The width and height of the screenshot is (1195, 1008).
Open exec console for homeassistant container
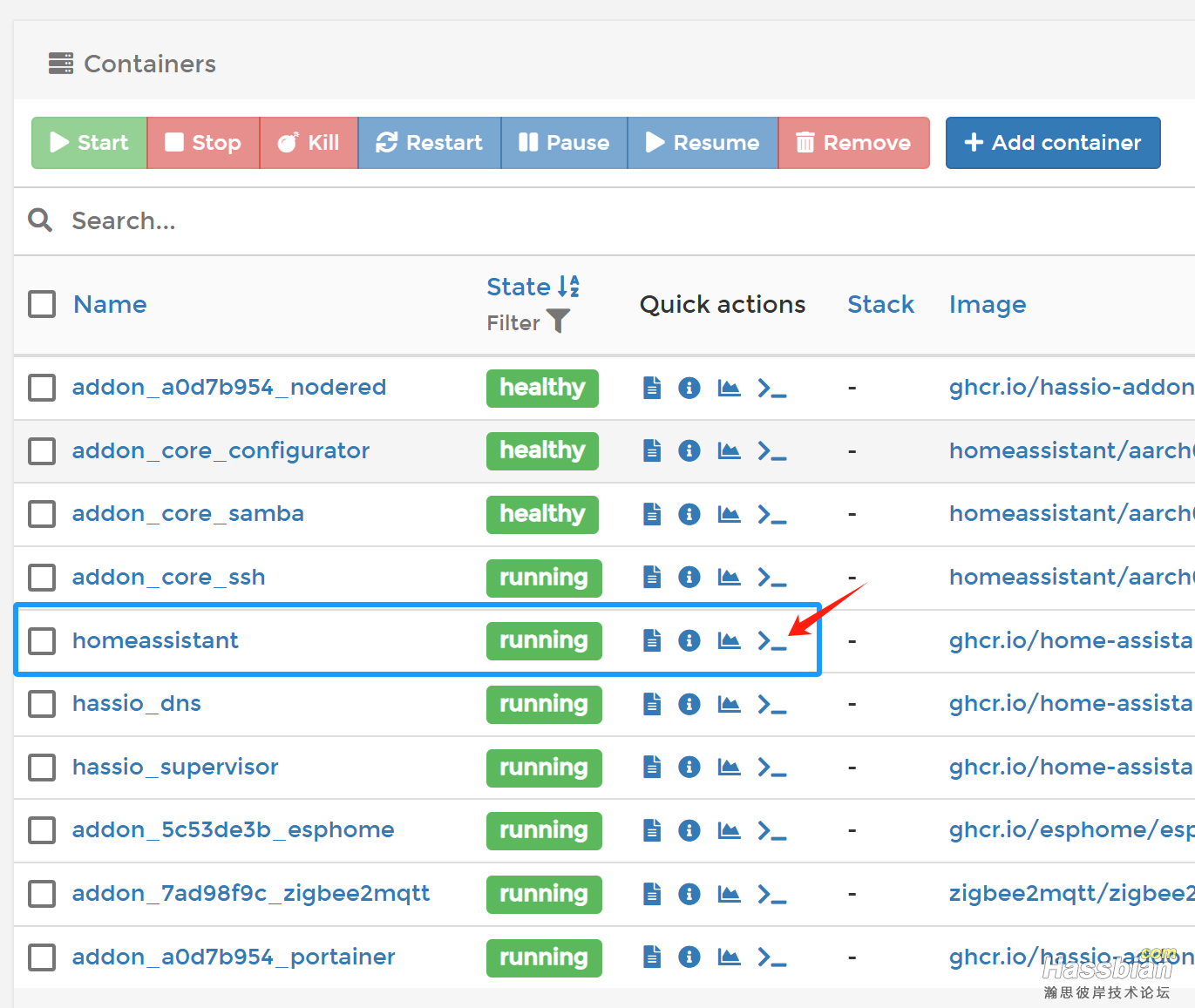coord(772,640)
